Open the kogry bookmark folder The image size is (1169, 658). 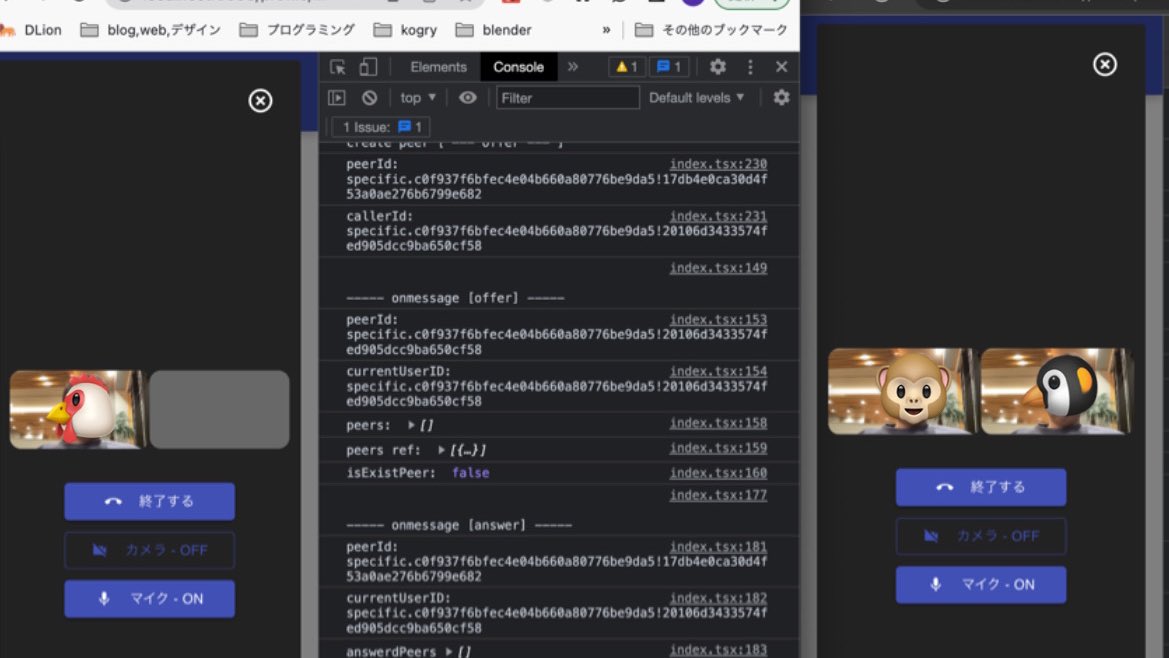coord(405,31)
